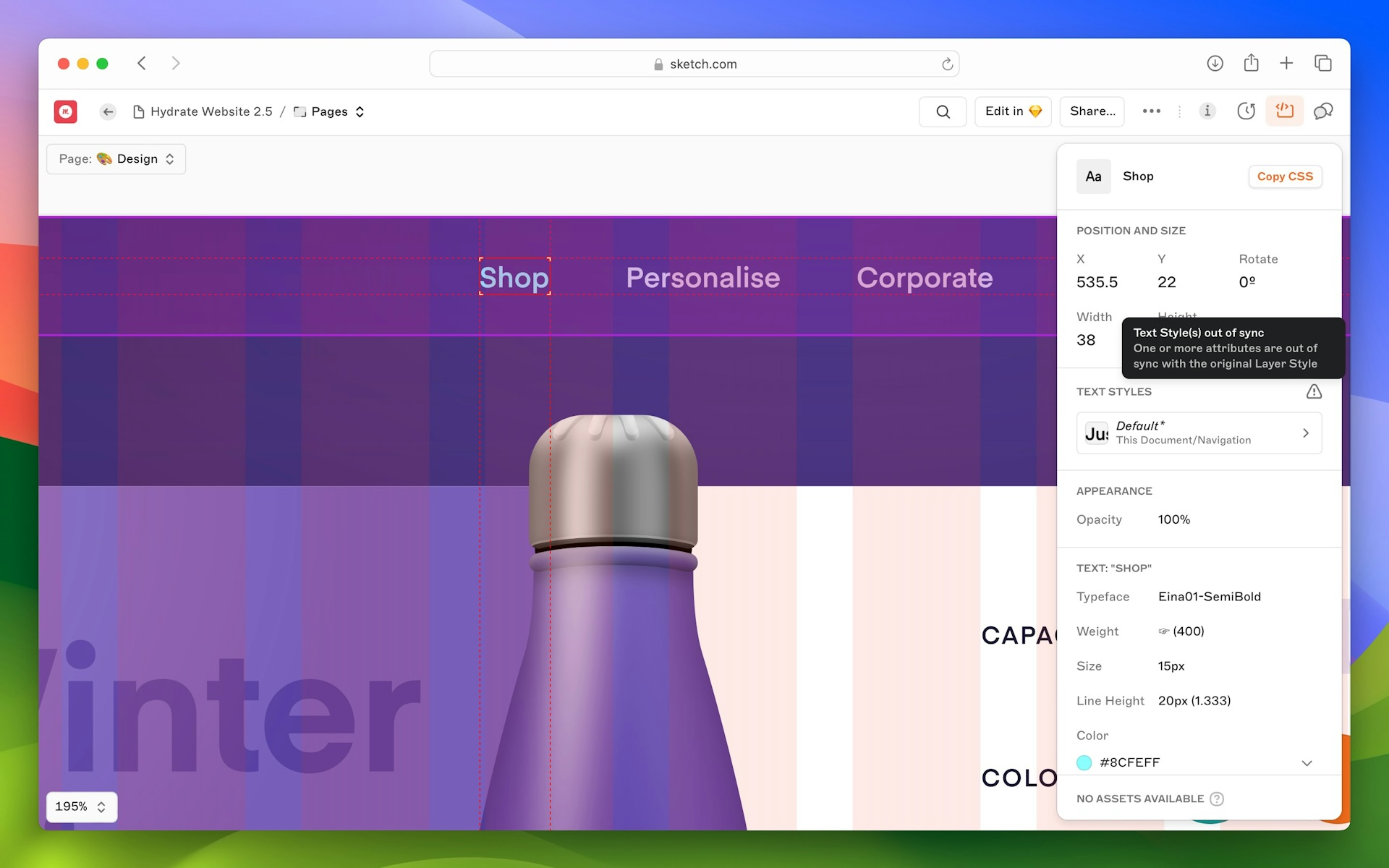Toggle the Design page selector
Screen dimensions: 1389x868
(114, 158)
